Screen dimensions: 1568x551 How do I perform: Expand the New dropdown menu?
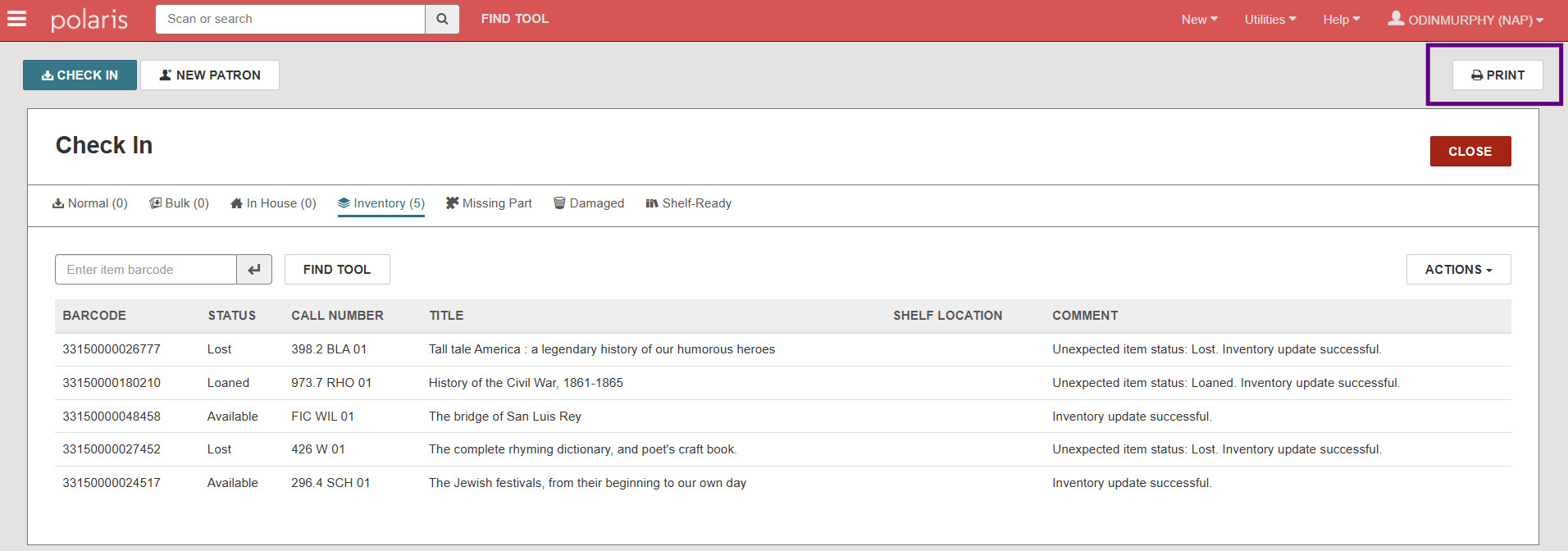tap(1199, 20)
